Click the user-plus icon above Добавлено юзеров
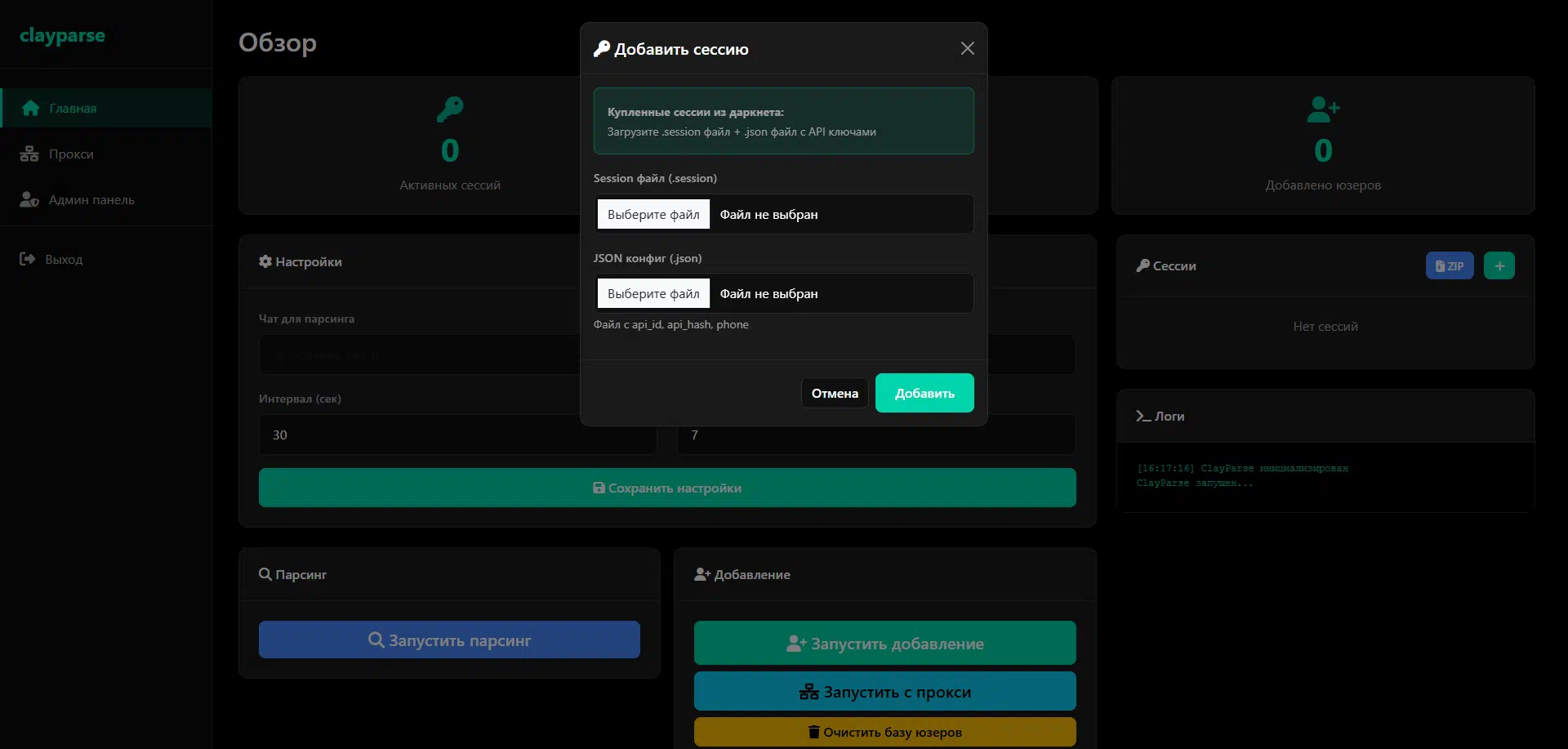This screenshot has width=1568, height=749. point(1323,109)
